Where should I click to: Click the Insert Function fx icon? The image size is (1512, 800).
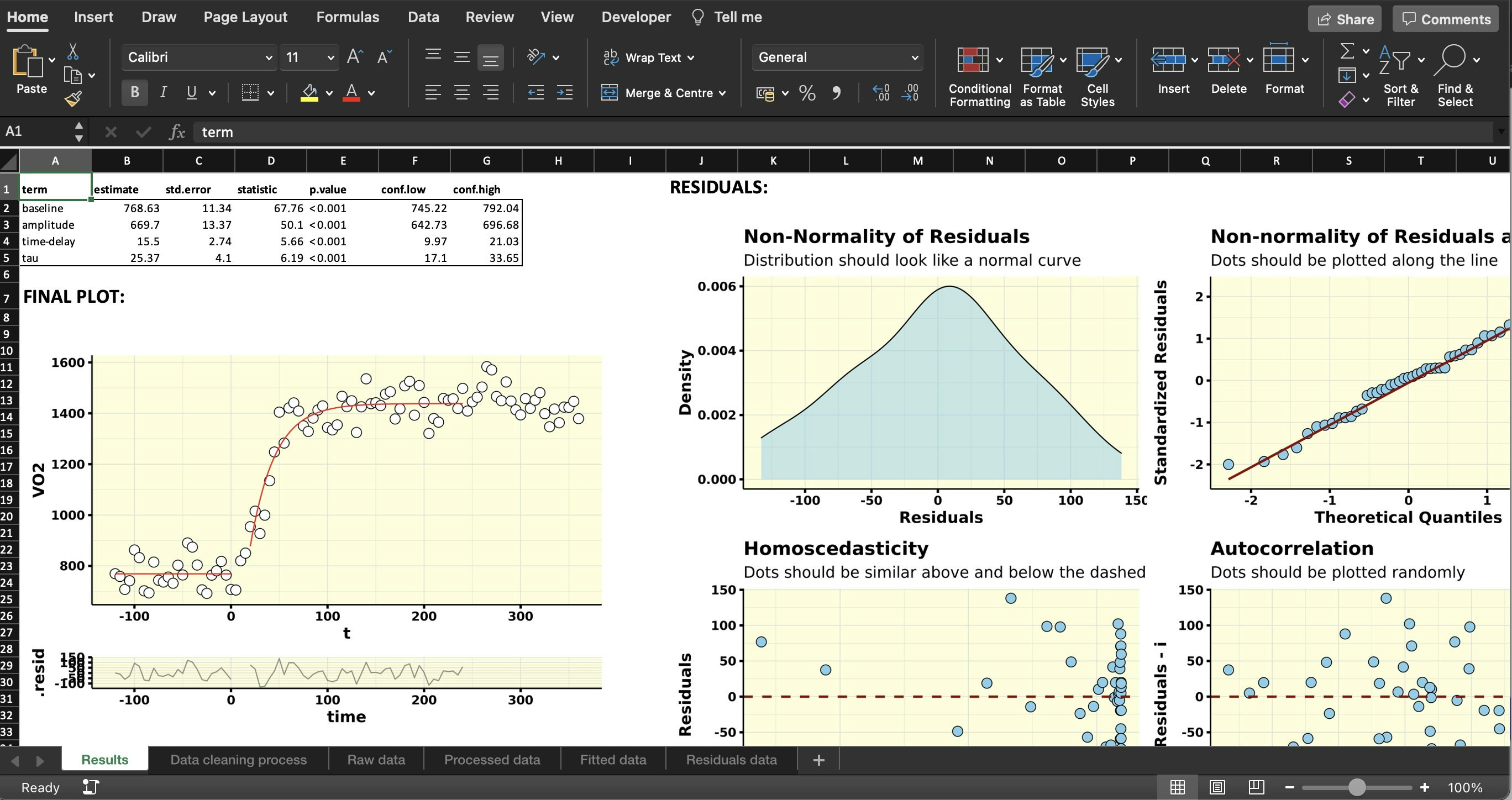click(x=177, y=132)
